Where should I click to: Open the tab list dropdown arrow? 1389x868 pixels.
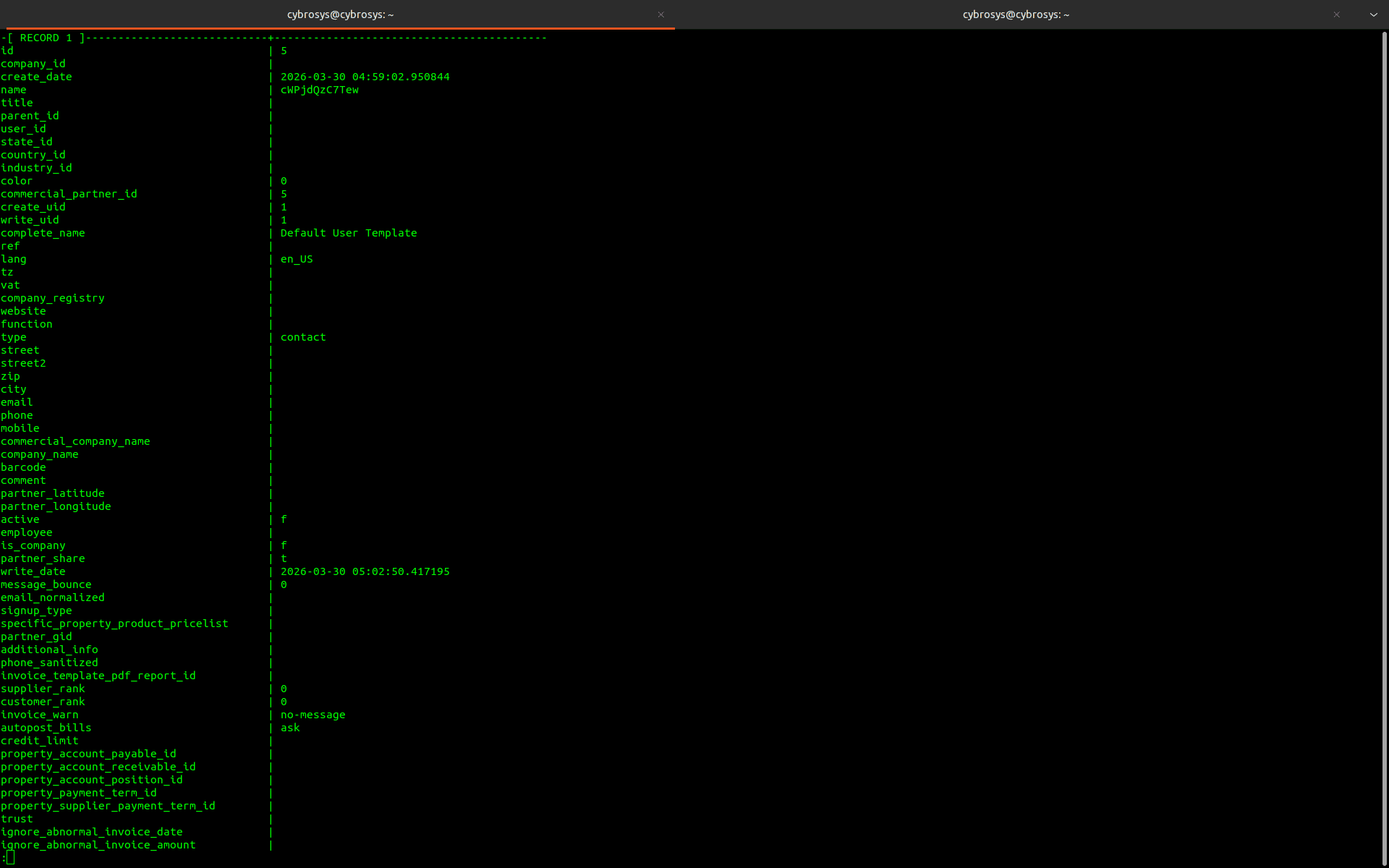tap(1373, 14)
